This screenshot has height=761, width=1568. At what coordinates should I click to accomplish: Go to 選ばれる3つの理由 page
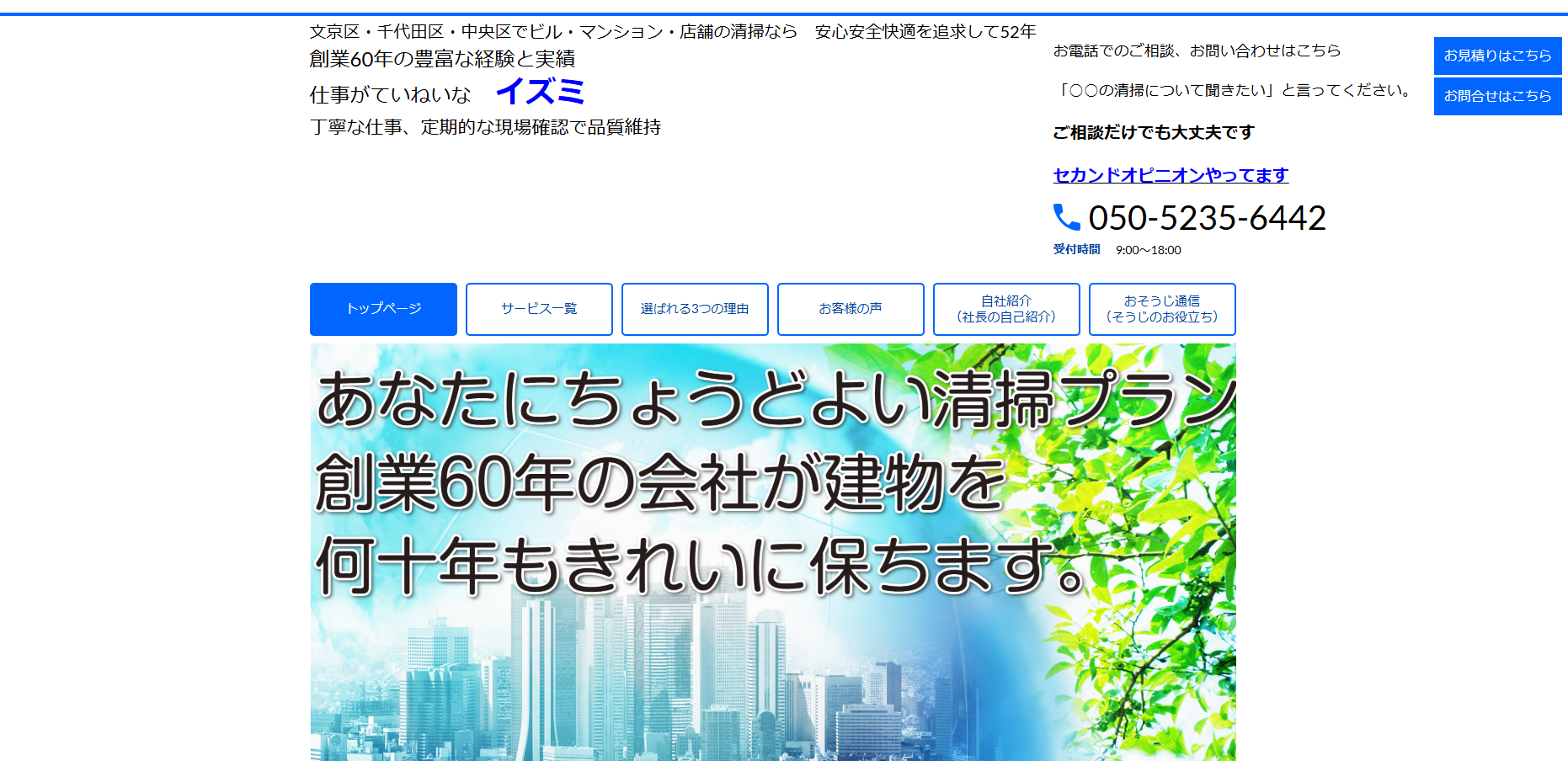coord(695,309)
